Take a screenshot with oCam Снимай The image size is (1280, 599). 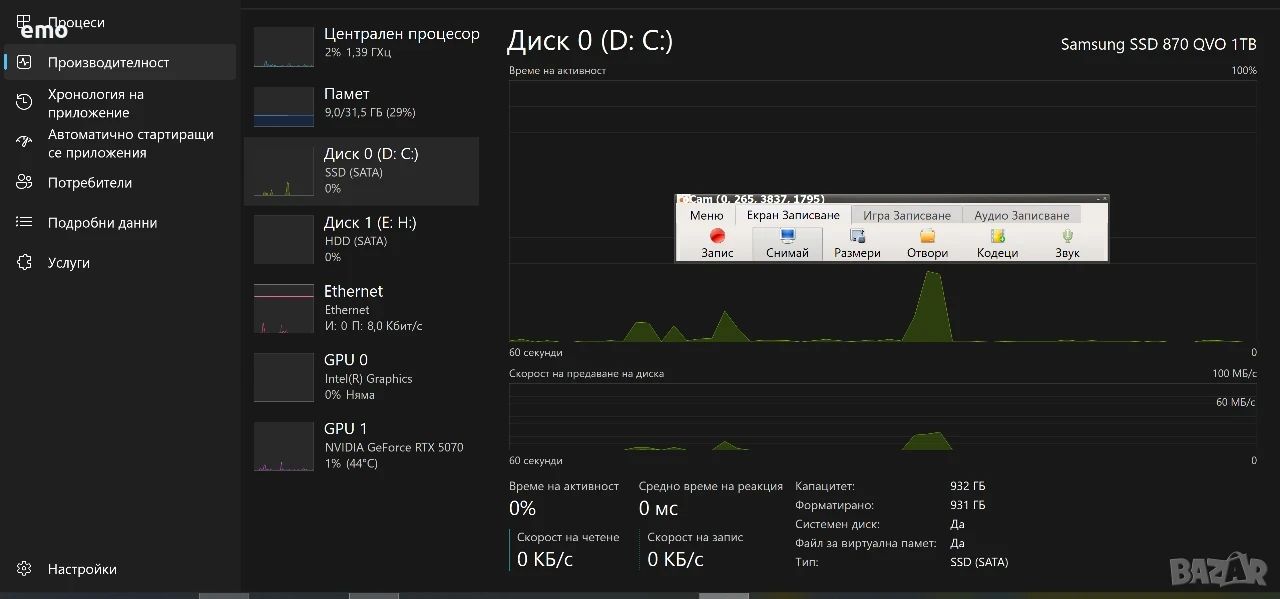click(x=787, y=243)
